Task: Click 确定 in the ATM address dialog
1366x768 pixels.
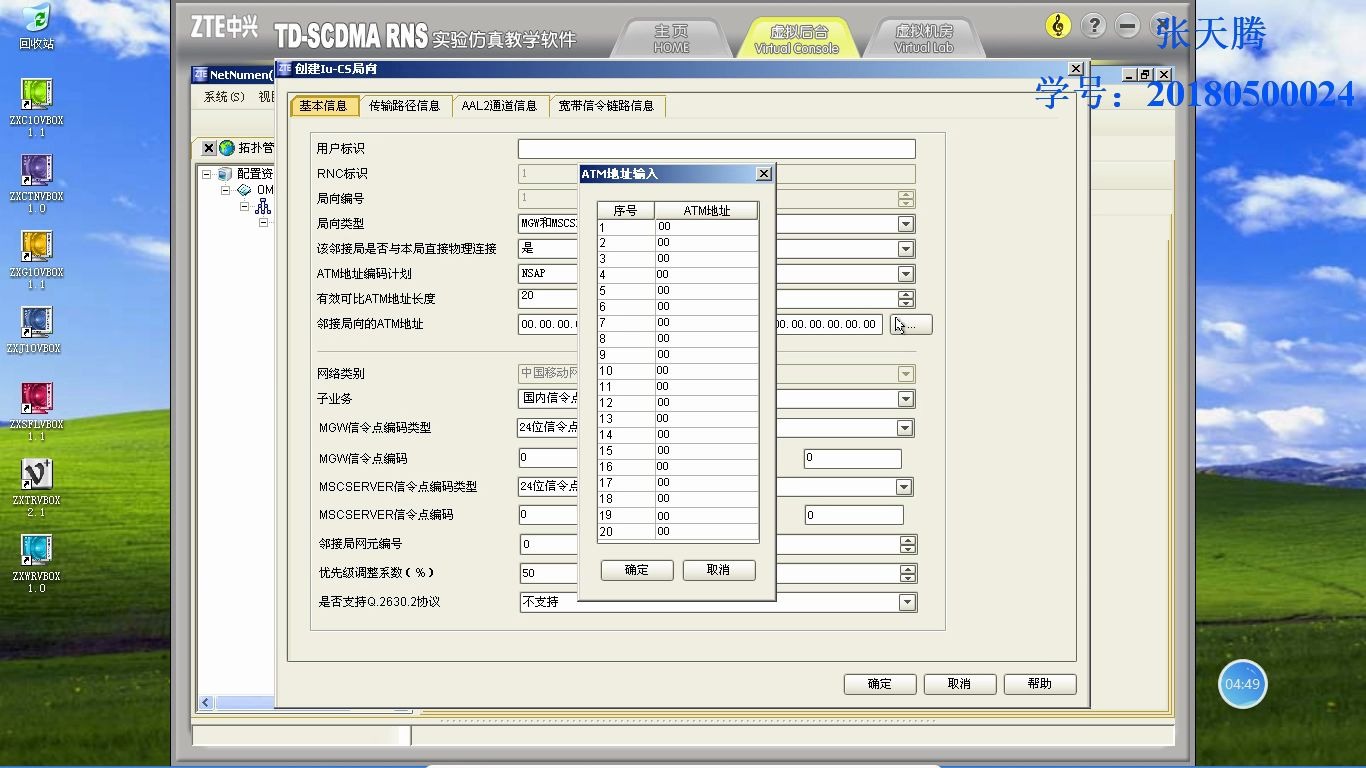Action: pyautogui.click(x=637, y=570)
